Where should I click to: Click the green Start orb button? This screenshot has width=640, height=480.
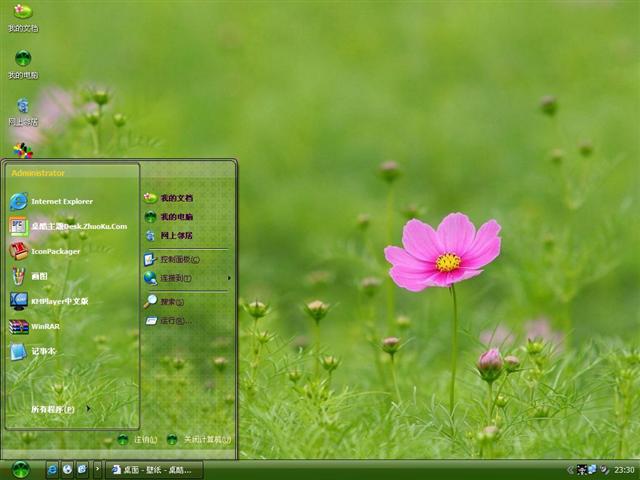20,469
